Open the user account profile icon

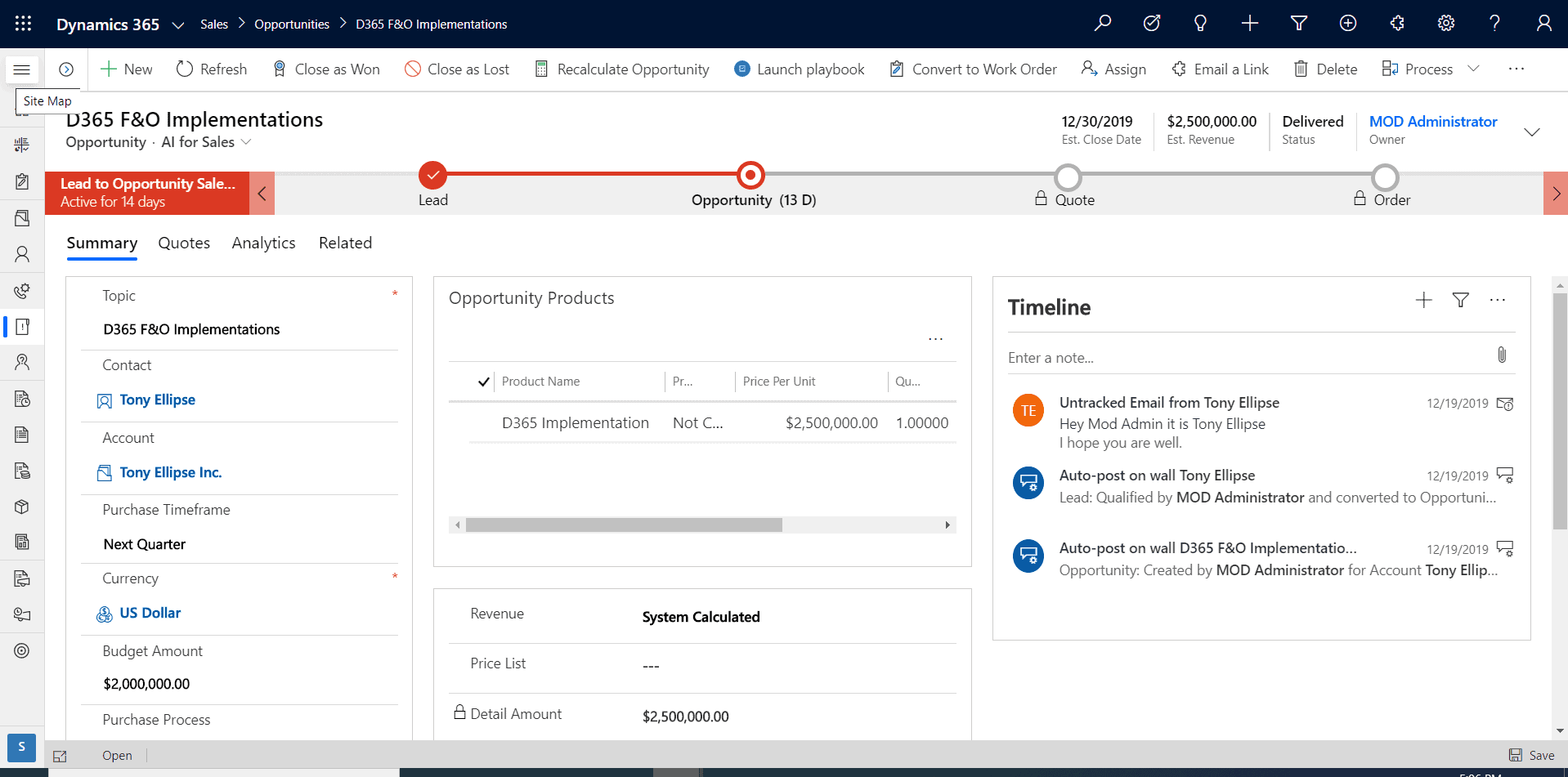[x=1543, y=23]
